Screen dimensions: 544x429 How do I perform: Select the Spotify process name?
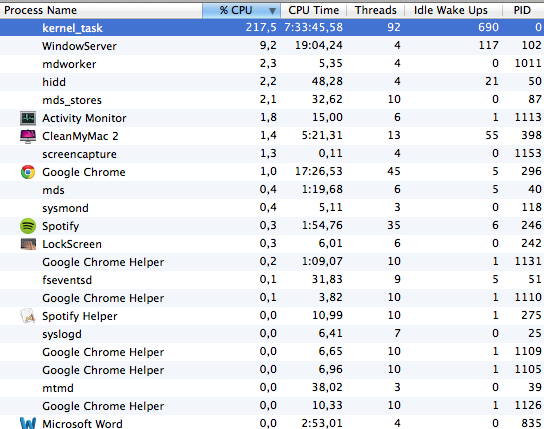(x=60, y=226)
